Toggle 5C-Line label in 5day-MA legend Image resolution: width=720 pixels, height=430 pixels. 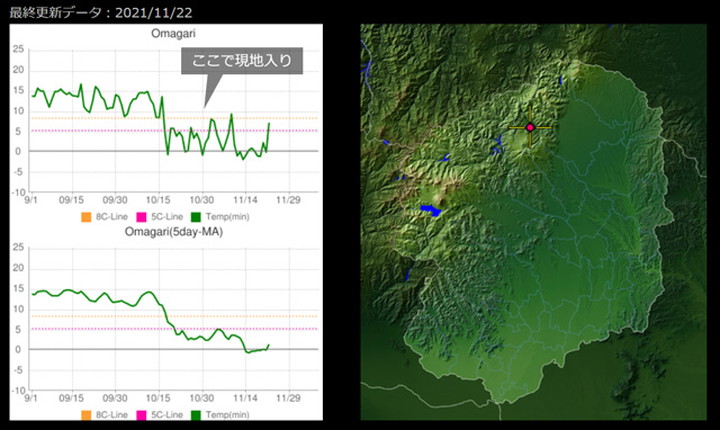[167, 415]
